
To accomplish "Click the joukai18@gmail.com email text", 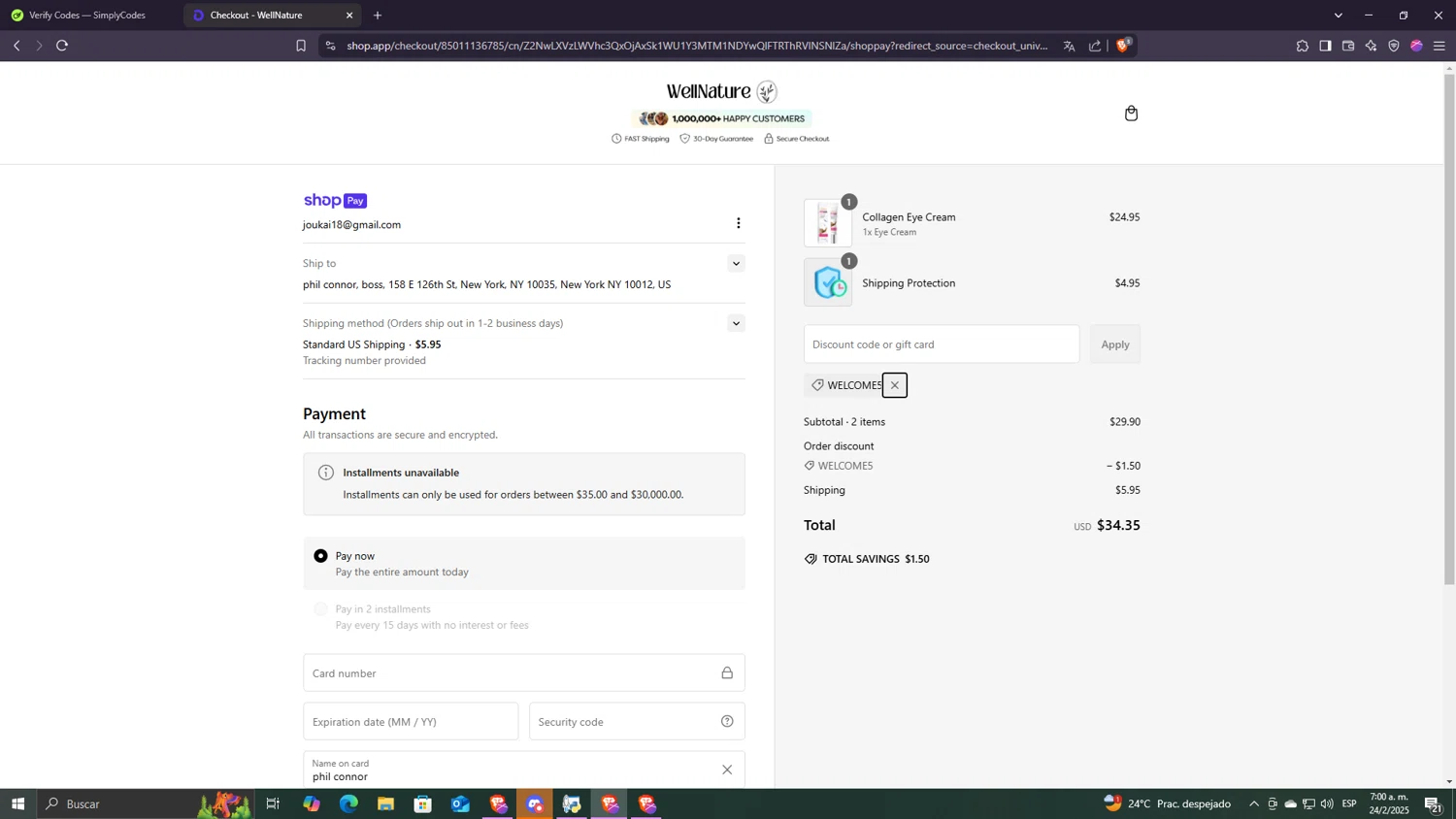I will [x=351, y=225].
